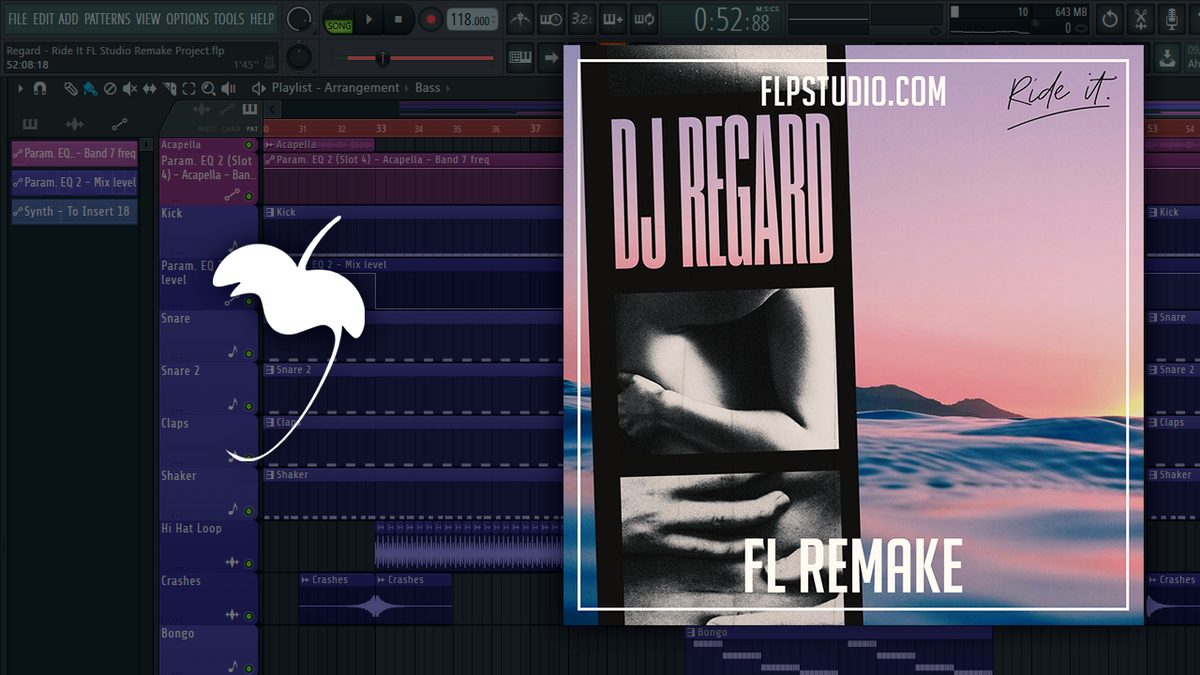
Task: Select the Paint (draw) tool in the Playlist toolbar
Action: point(90,88)
